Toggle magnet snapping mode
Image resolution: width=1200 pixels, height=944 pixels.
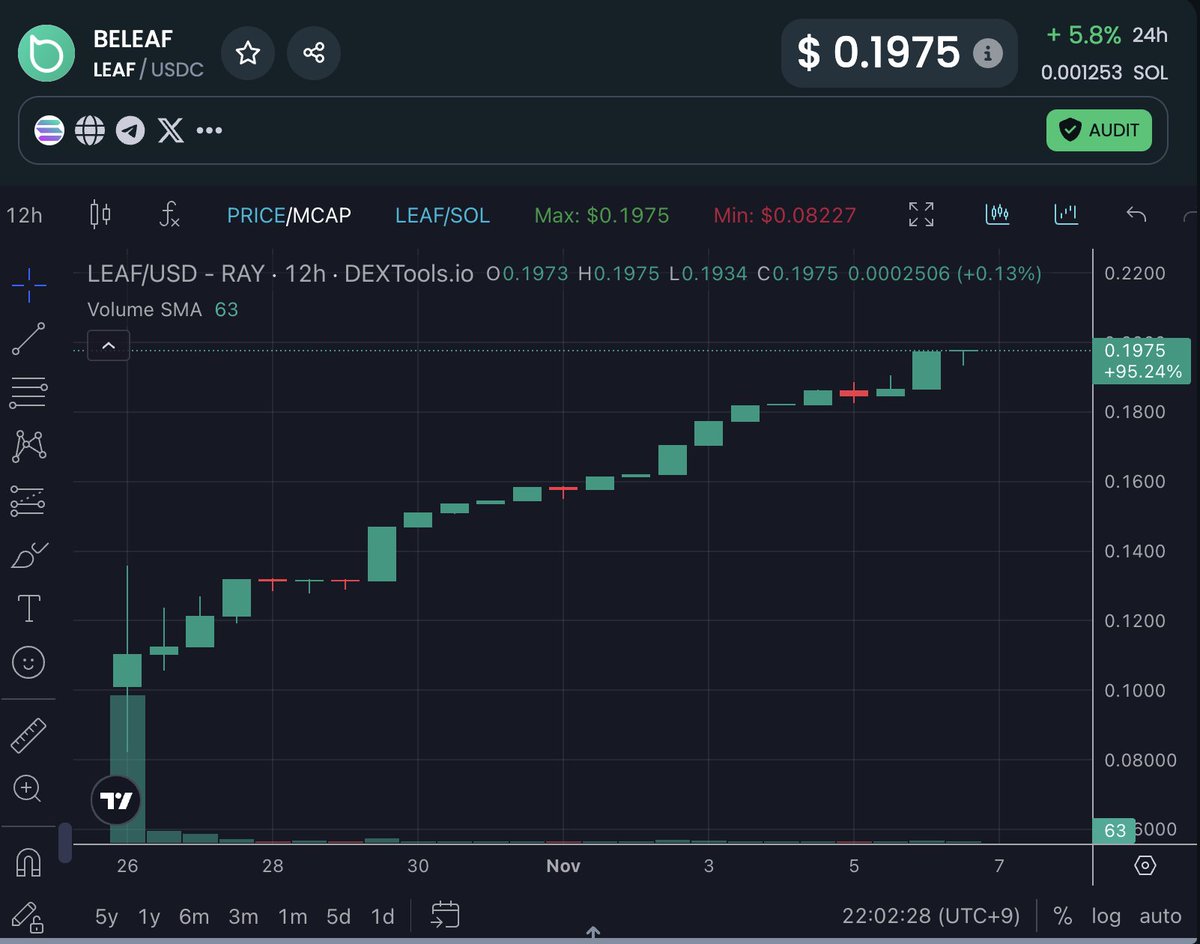pyautogui.click(x=28, y=862)
